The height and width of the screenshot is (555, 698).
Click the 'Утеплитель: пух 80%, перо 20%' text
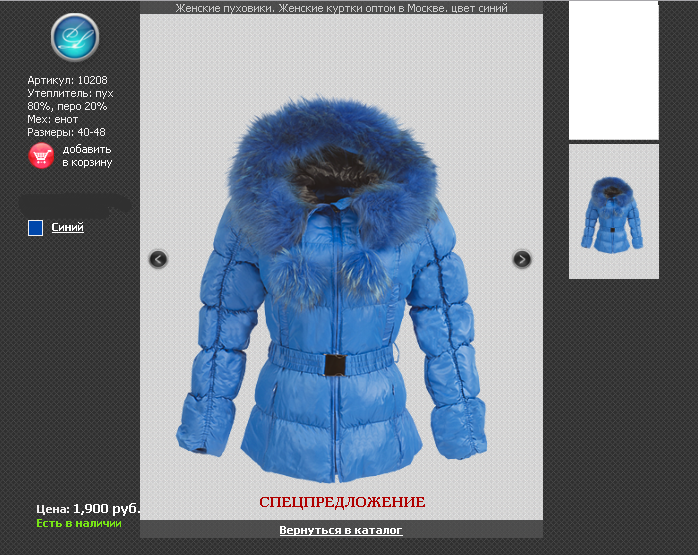(x=70, y=100)
